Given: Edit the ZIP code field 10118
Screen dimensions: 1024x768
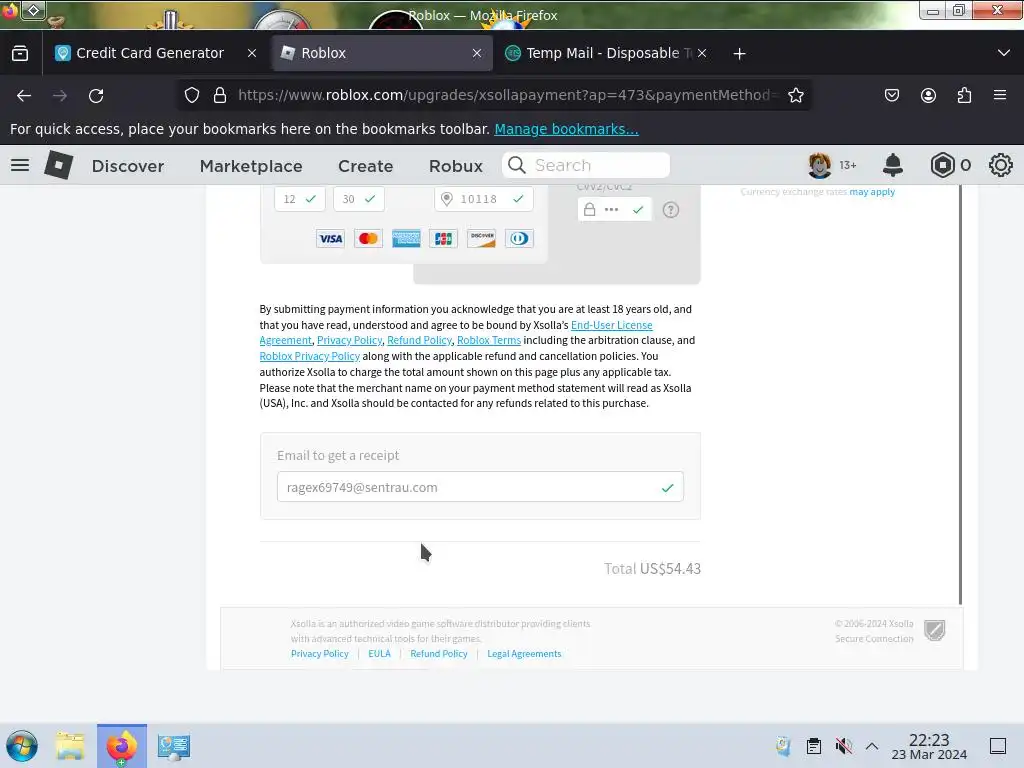Looking at the screenshot, I should [484, 199].
